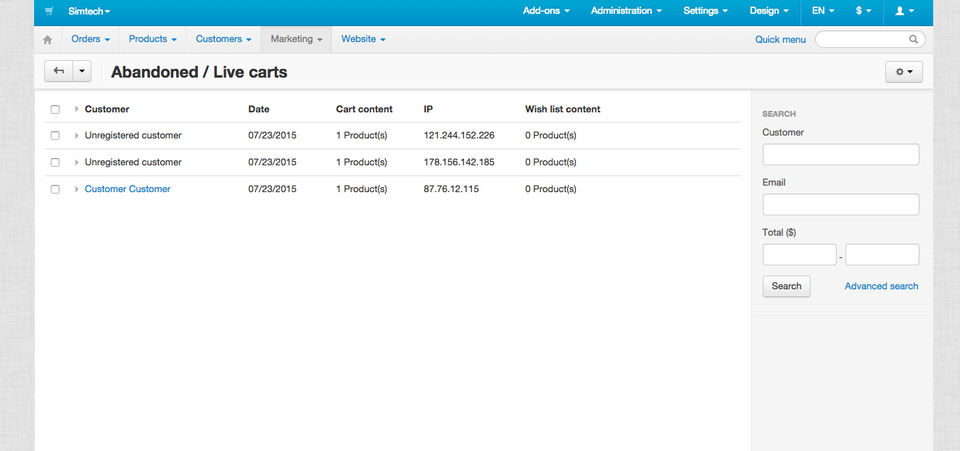
Task: Open the $ currency selector
Action: point(863,11)
